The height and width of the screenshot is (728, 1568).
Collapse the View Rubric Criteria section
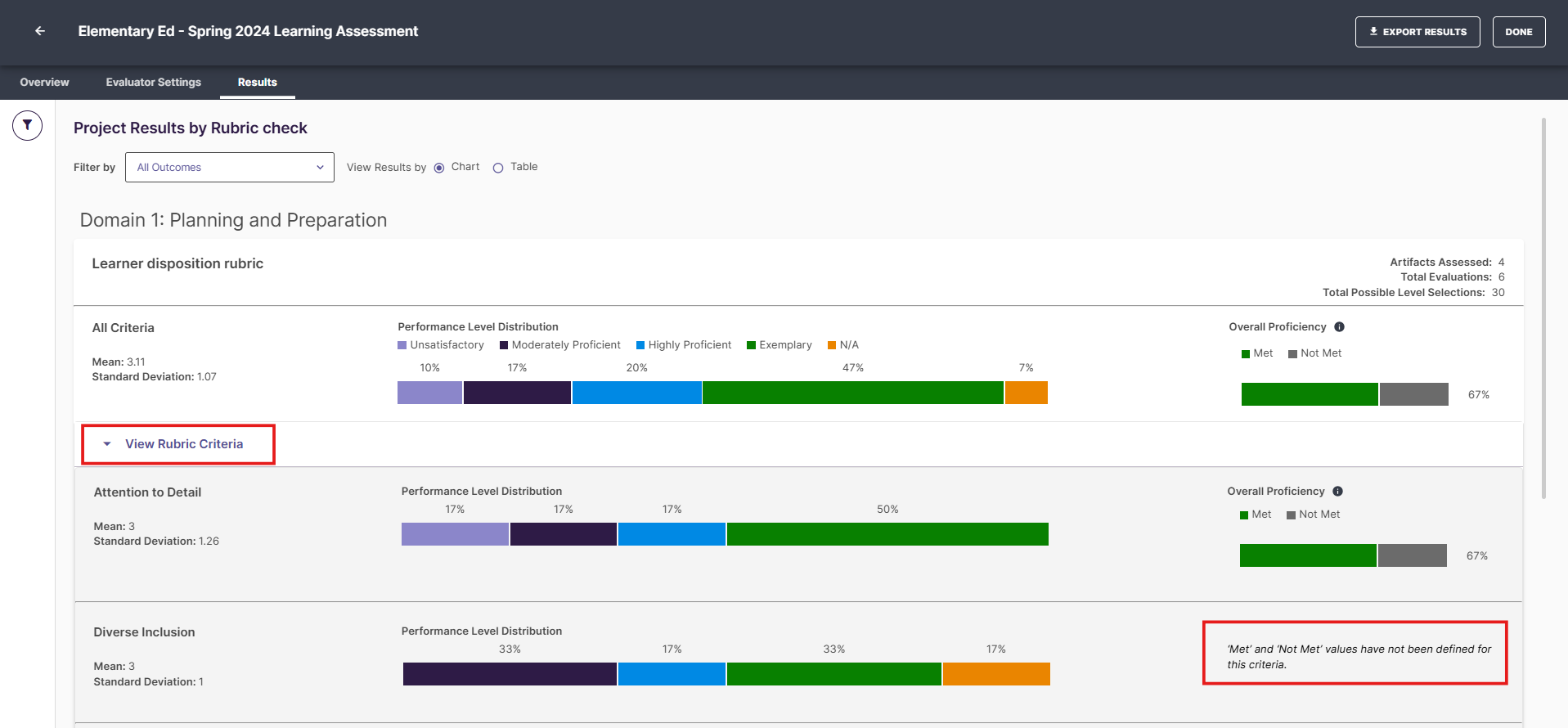177,444
